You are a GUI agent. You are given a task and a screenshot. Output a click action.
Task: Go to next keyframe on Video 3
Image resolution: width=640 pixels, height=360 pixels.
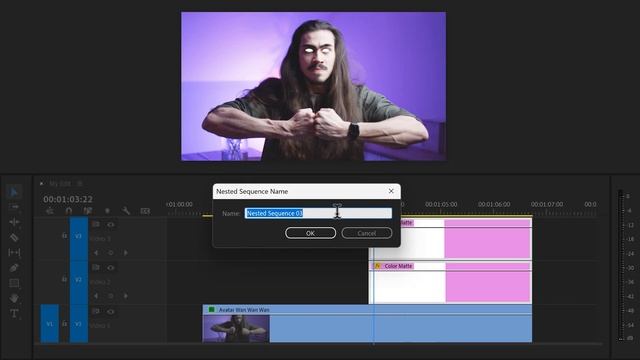[x=126, y=253]
